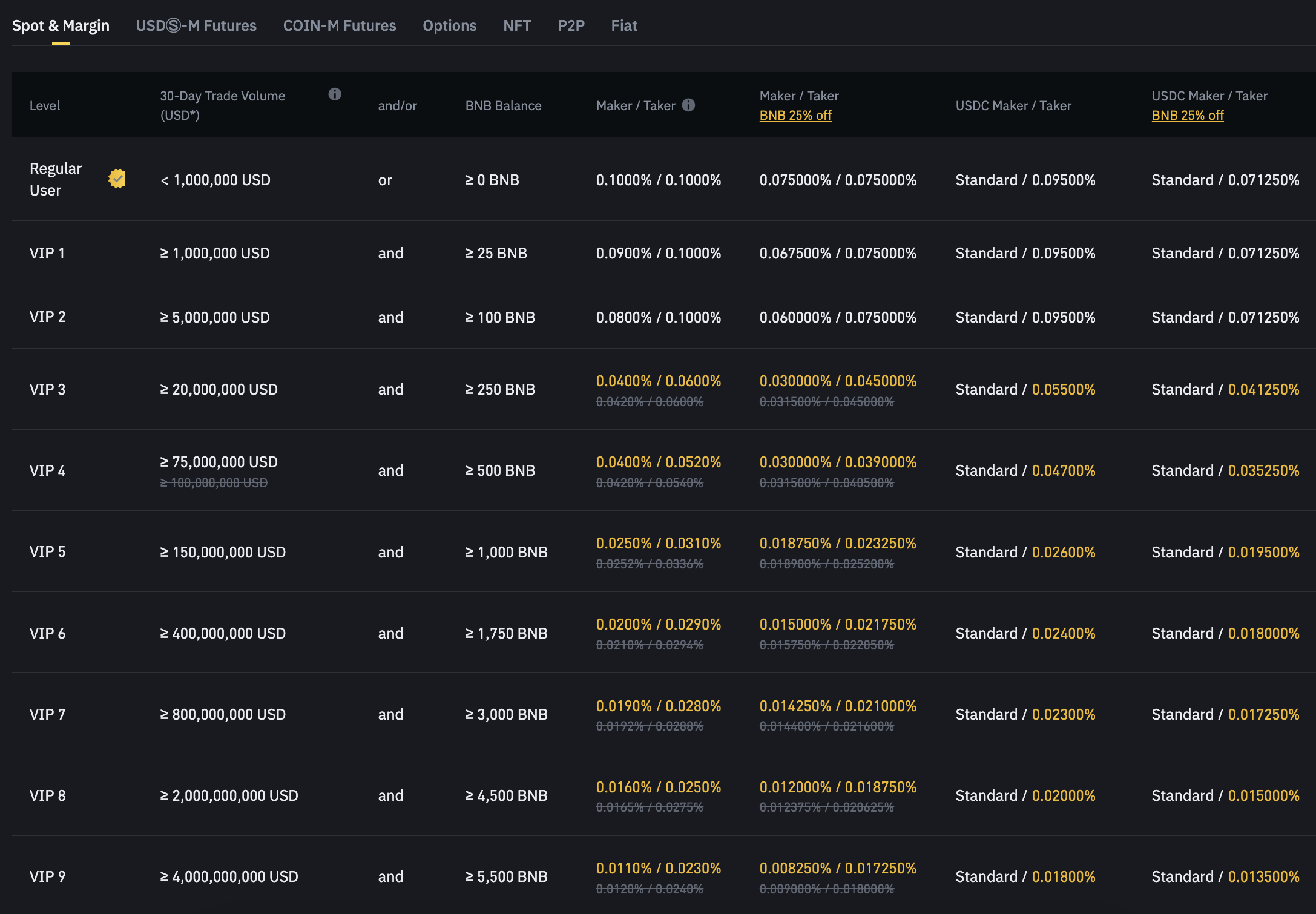Image resolution: width=1316 pixels, height=914 pixels.
Task: Select the VIP 2 level cell
Action: 47,317
